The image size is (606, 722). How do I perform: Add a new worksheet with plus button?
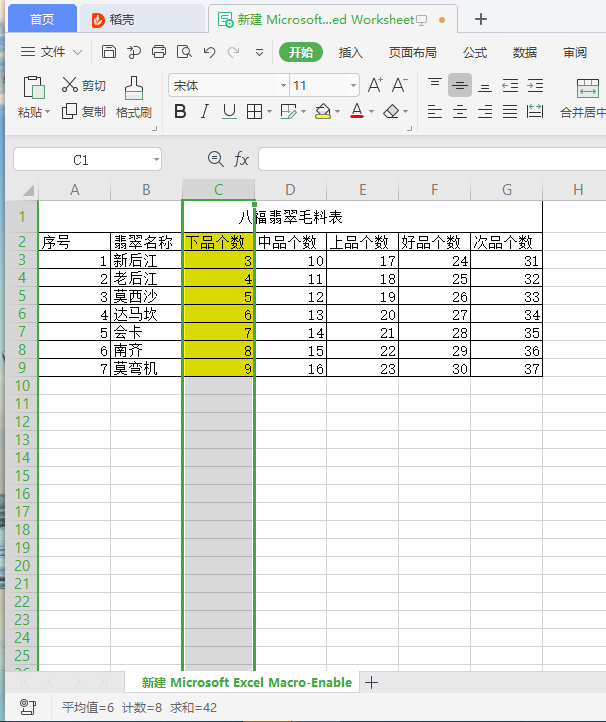[x=371, y=682]
